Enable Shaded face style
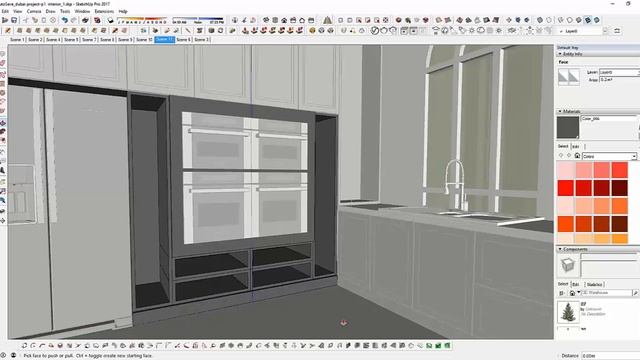Image resolution: width=640 pixels, height=360 pixels. pyautogui.click(x=578, y=20)
